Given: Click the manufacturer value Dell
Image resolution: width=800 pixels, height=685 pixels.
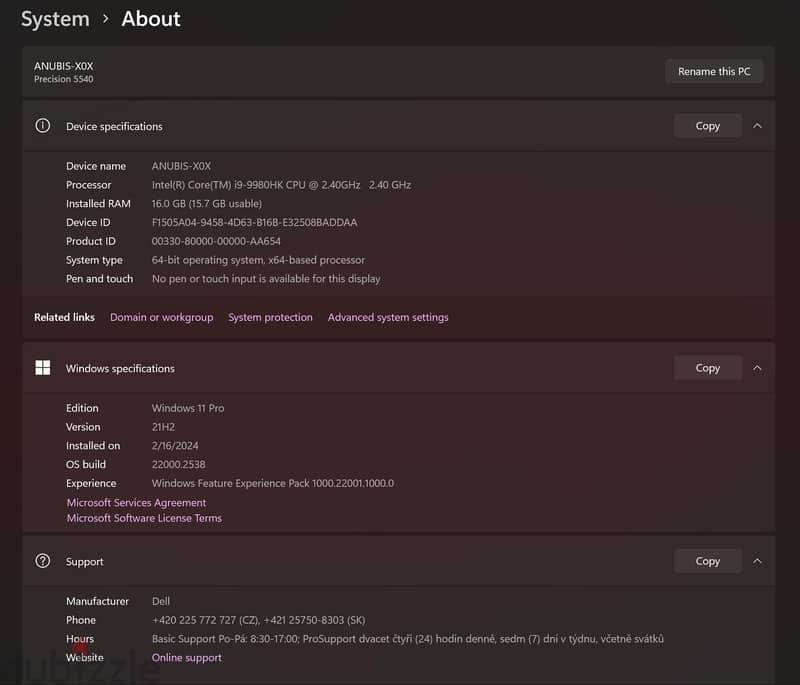Looking at the screenshot, I should coord(161,601).
